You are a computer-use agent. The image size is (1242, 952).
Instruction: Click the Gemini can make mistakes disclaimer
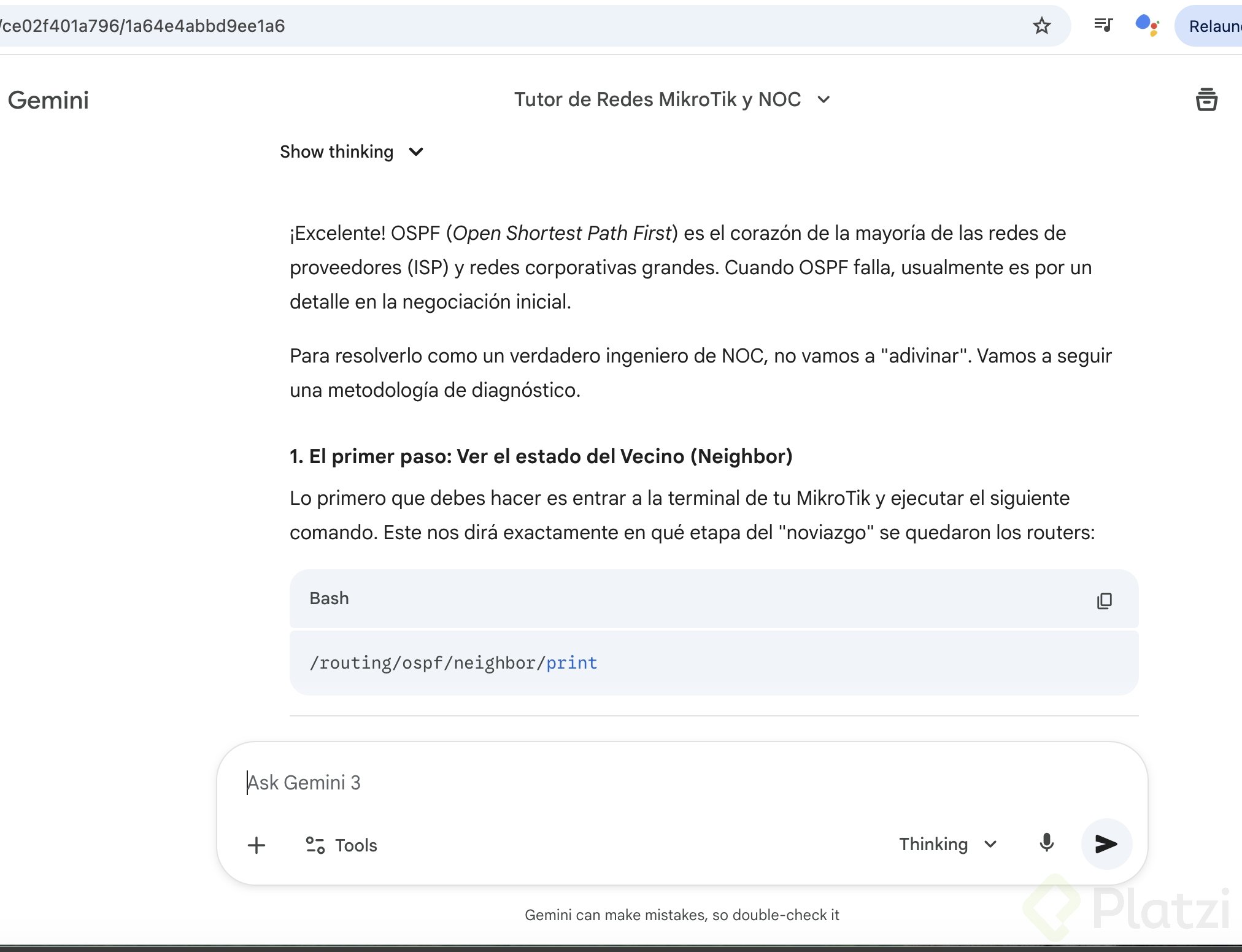point(681,915)
